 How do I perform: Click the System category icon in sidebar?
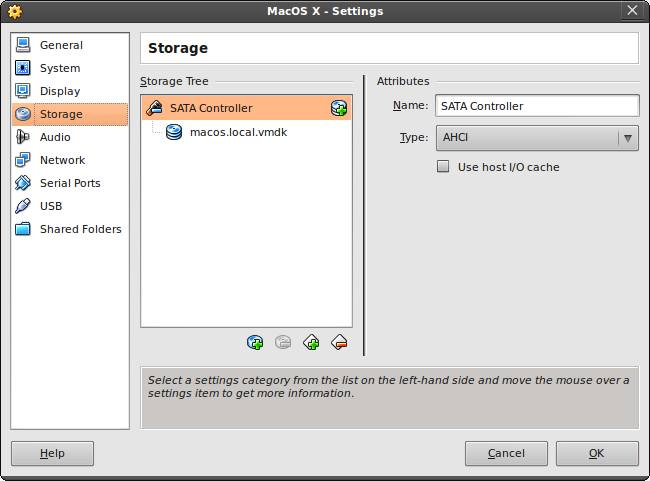(x=23, y=68)
